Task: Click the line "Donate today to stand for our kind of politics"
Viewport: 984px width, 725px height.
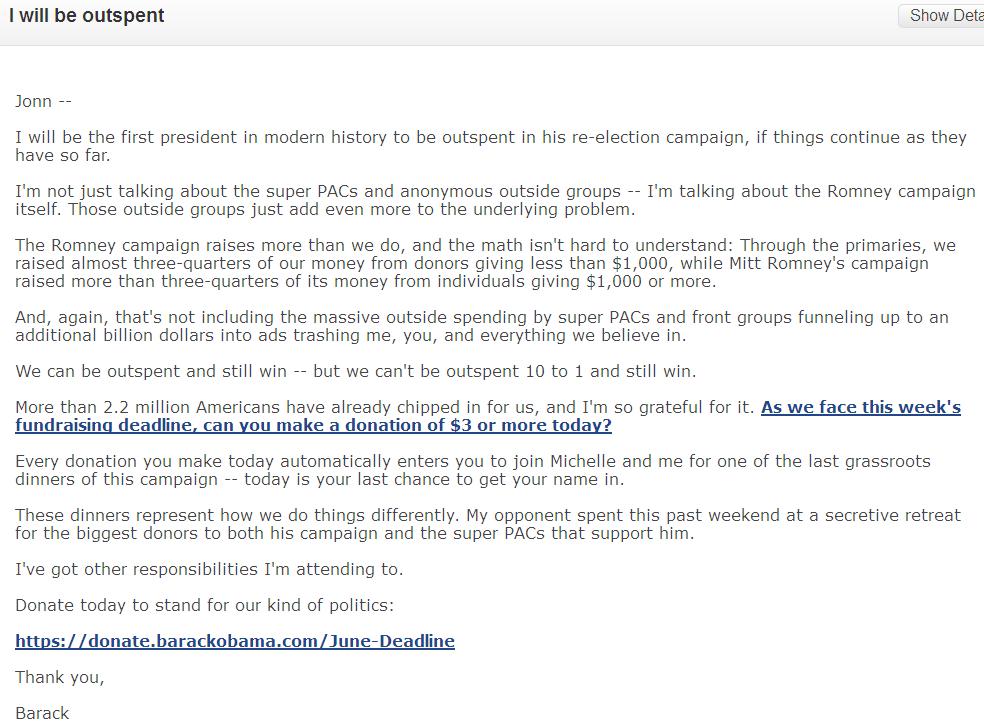Action: point(204,605)
